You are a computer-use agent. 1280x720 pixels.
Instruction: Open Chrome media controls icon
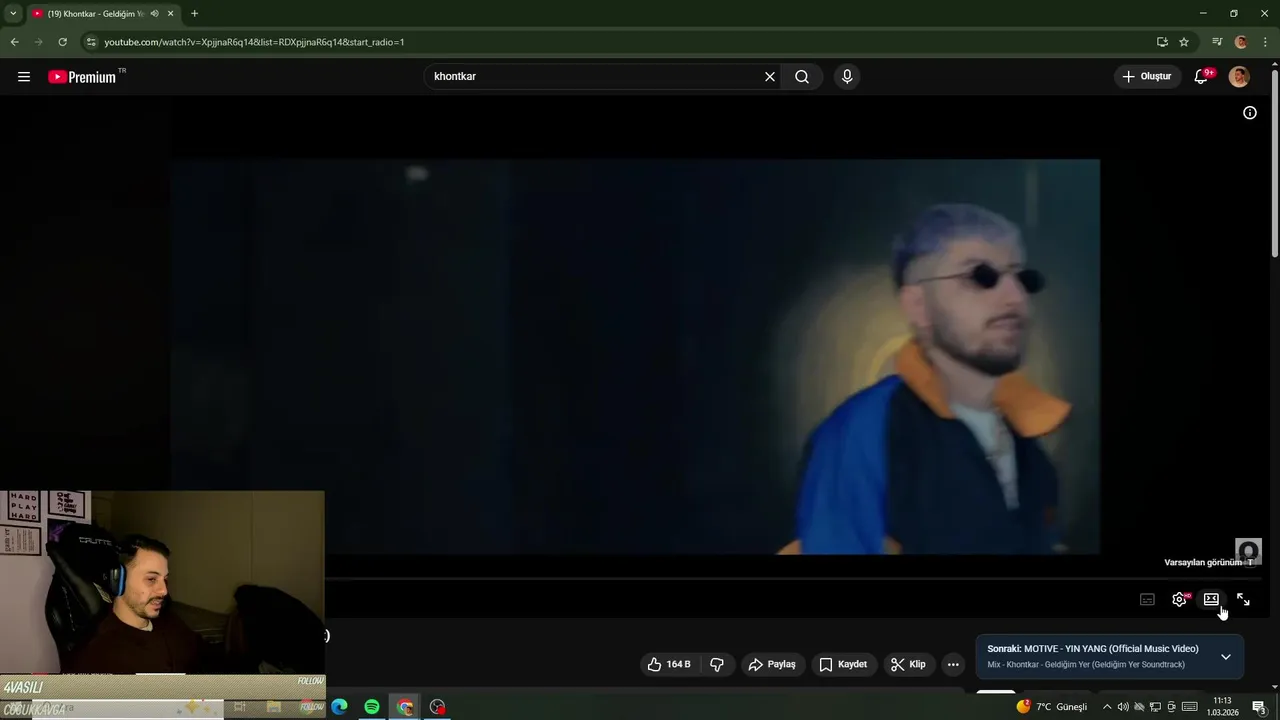point(1217,42)
